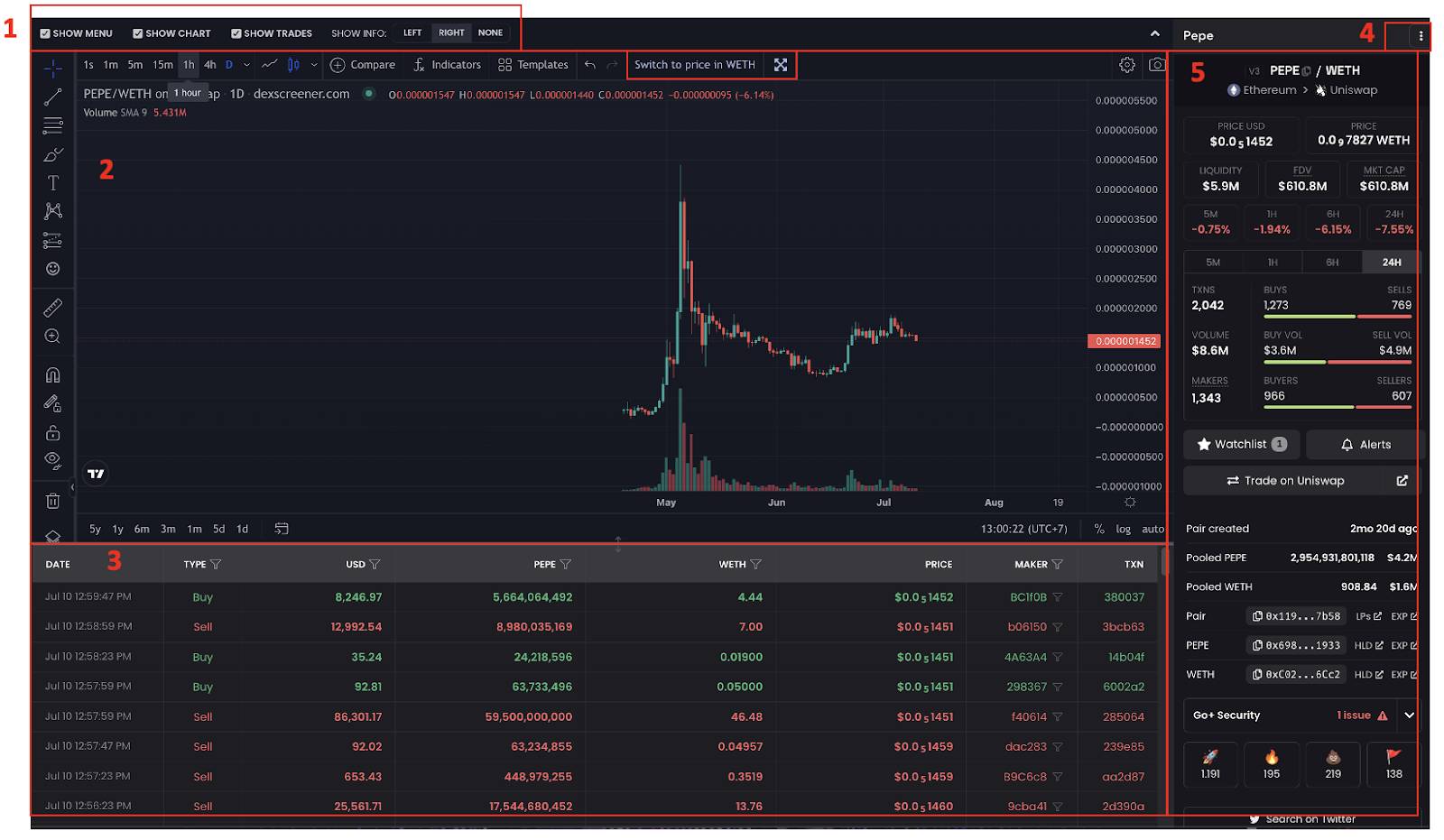Open the Indicators dialog
This screenshot has width=1444, height=840.
(448, 65)
